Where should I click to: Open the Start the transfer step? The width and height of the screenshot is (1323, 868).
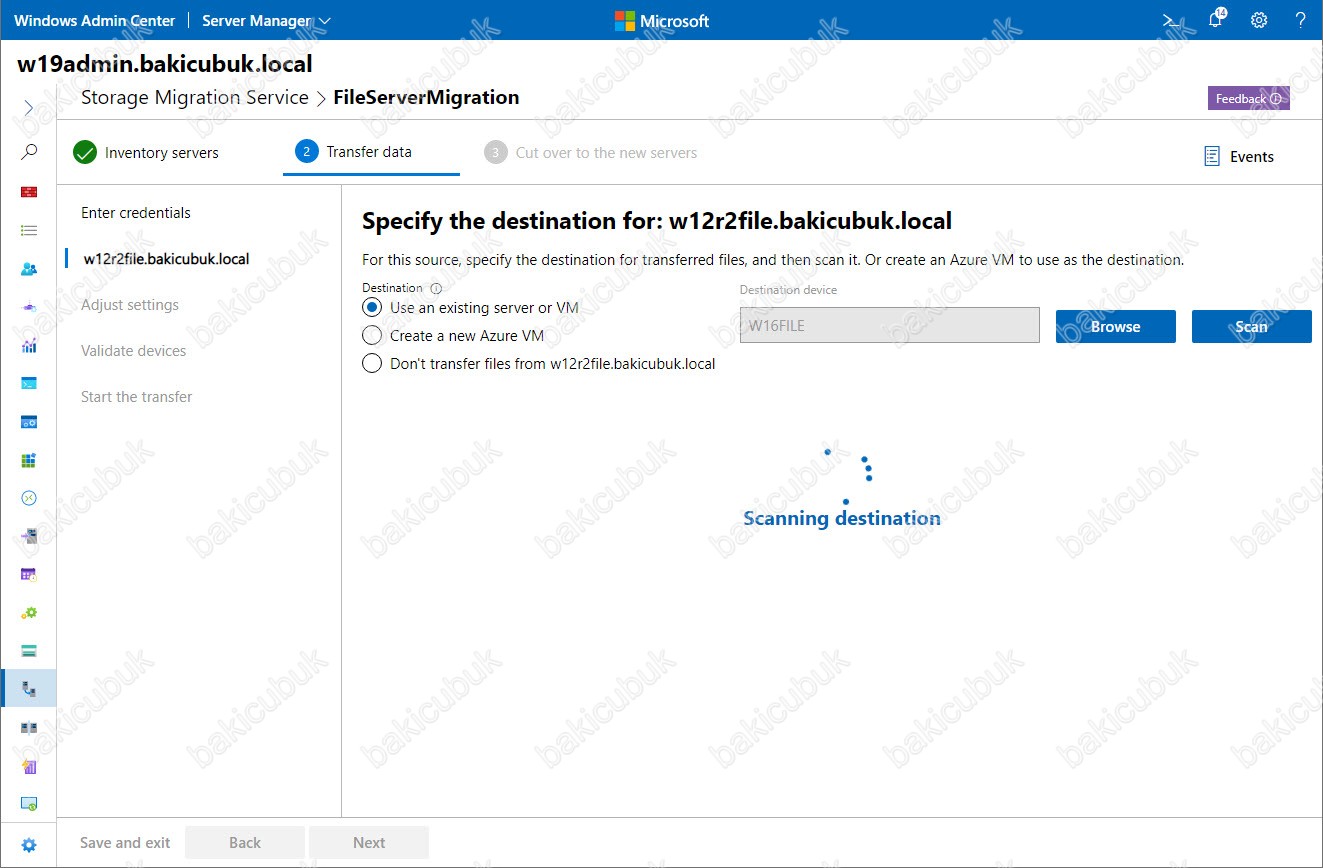[137, 397]
